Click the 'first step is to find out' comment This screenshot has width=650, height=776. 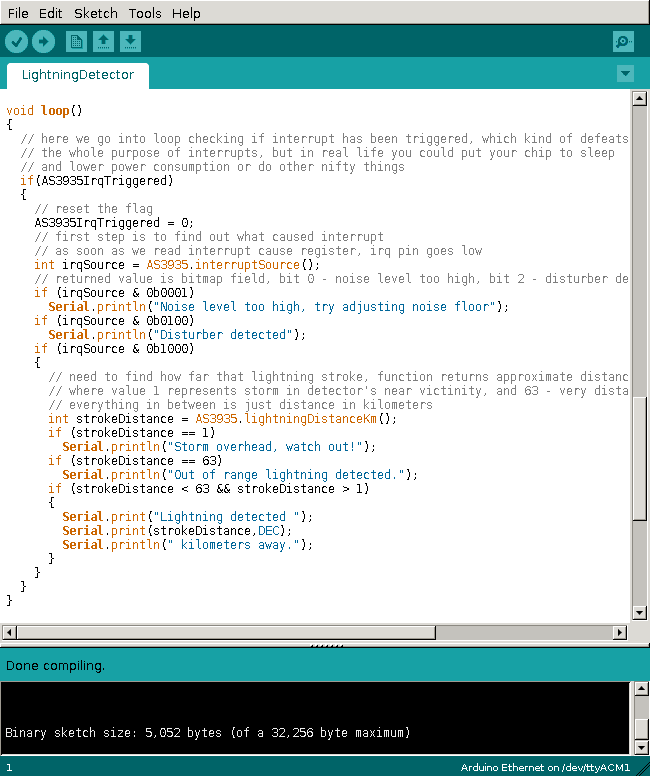pyautogui.click(x=208, y=237)
